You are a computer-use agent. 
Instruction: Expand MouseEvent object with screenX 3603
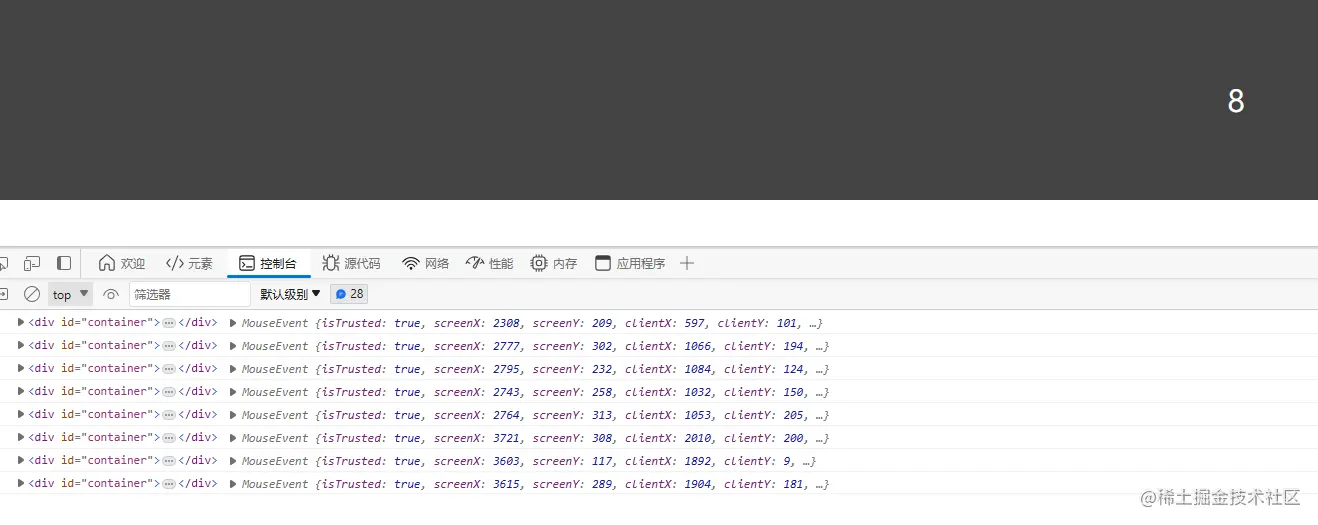[x=233, y=461]
